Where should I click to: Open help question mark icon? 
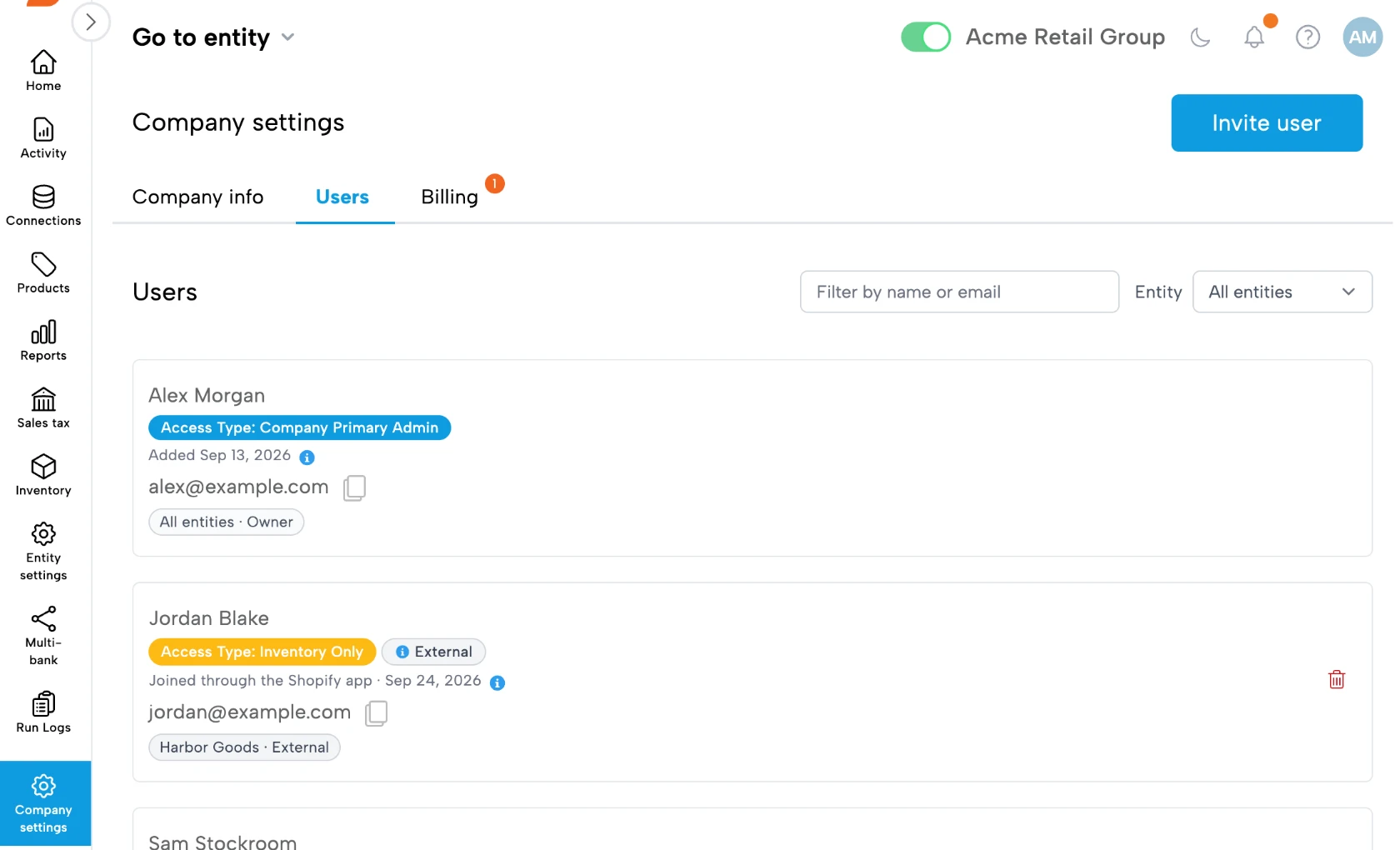[x=1307, y=37]
